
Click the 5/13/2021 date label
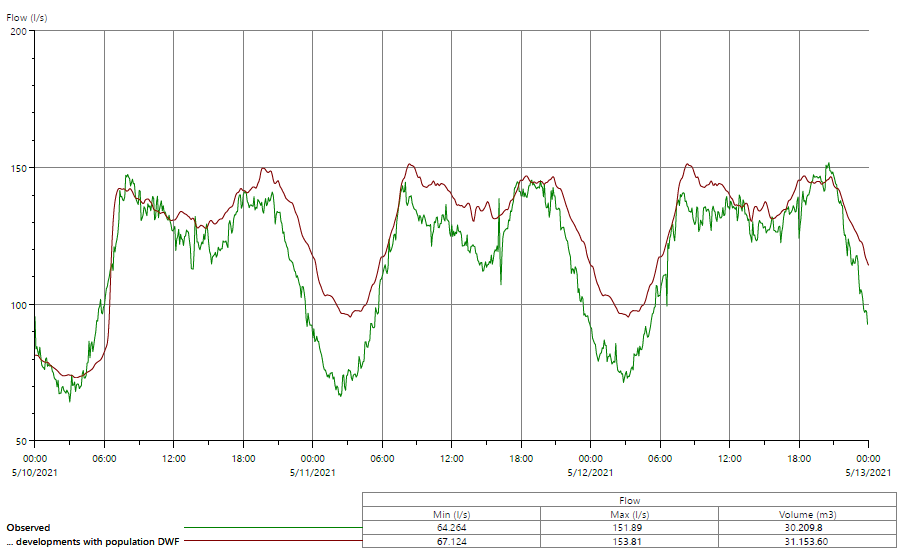[x=867, y=472]
